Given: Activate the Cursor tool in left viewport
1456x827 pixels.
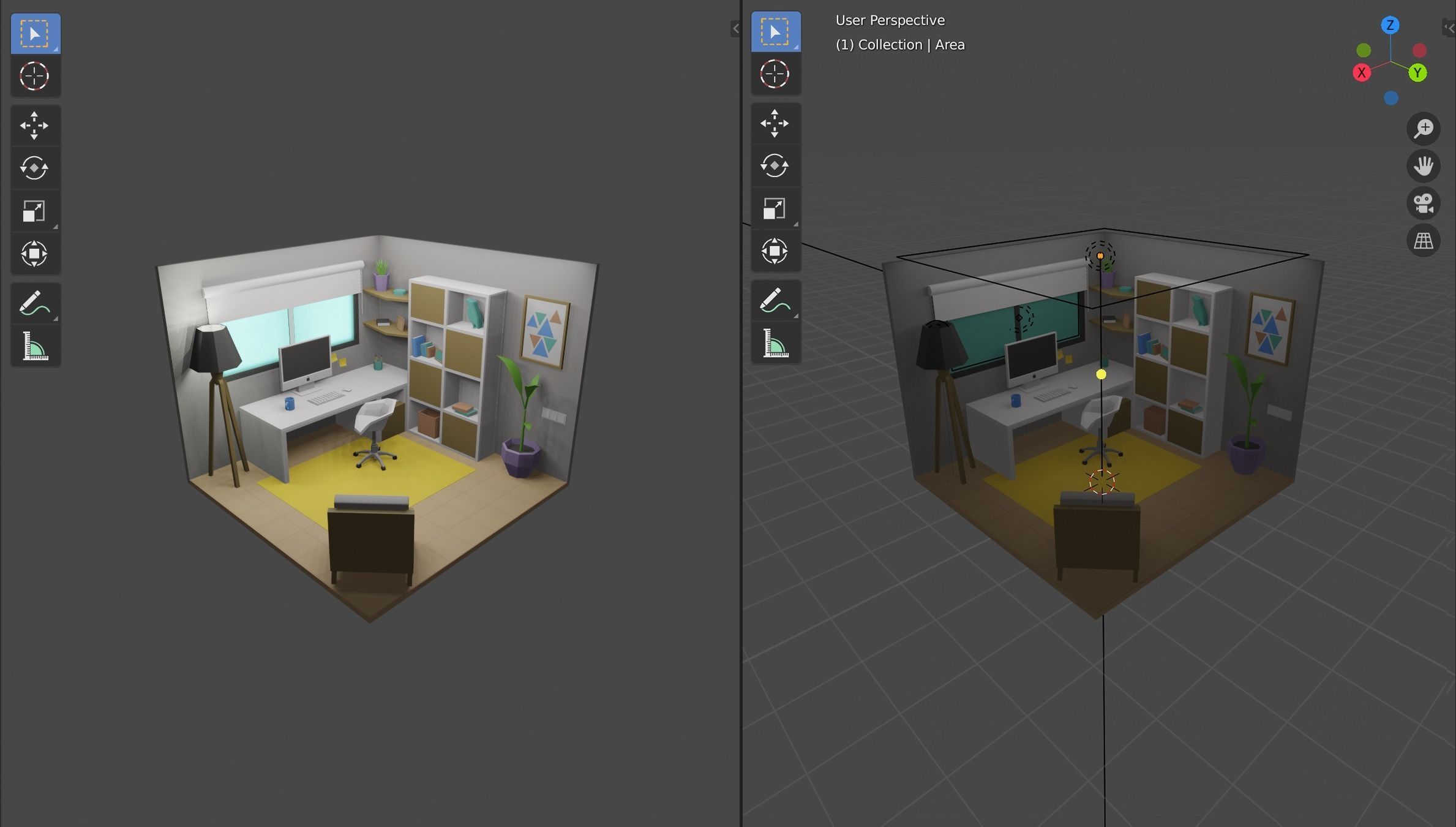Looking at the screenshot, I should tap(35, 76).
